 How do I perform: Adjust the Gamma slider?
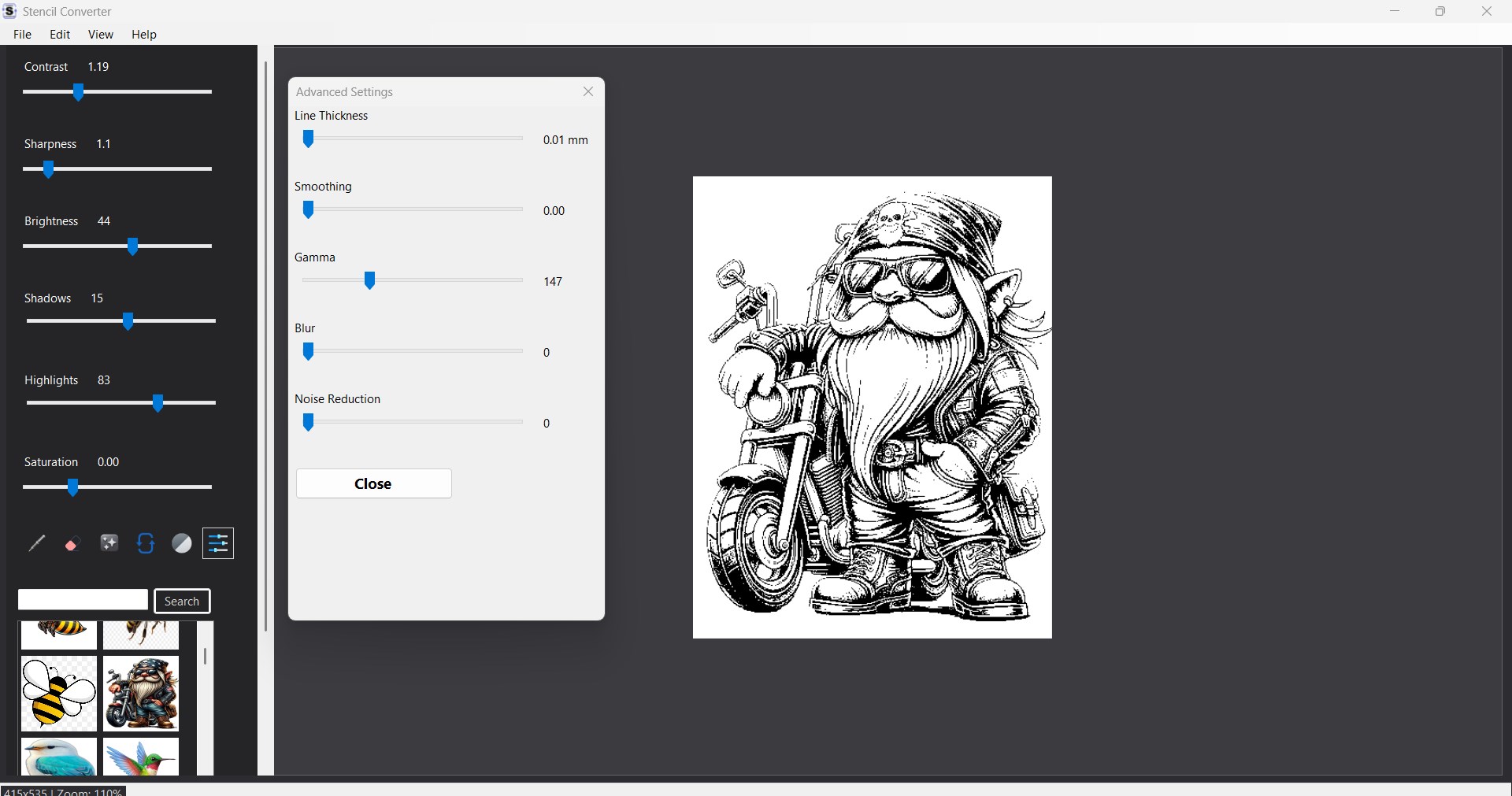click(369, 281)
